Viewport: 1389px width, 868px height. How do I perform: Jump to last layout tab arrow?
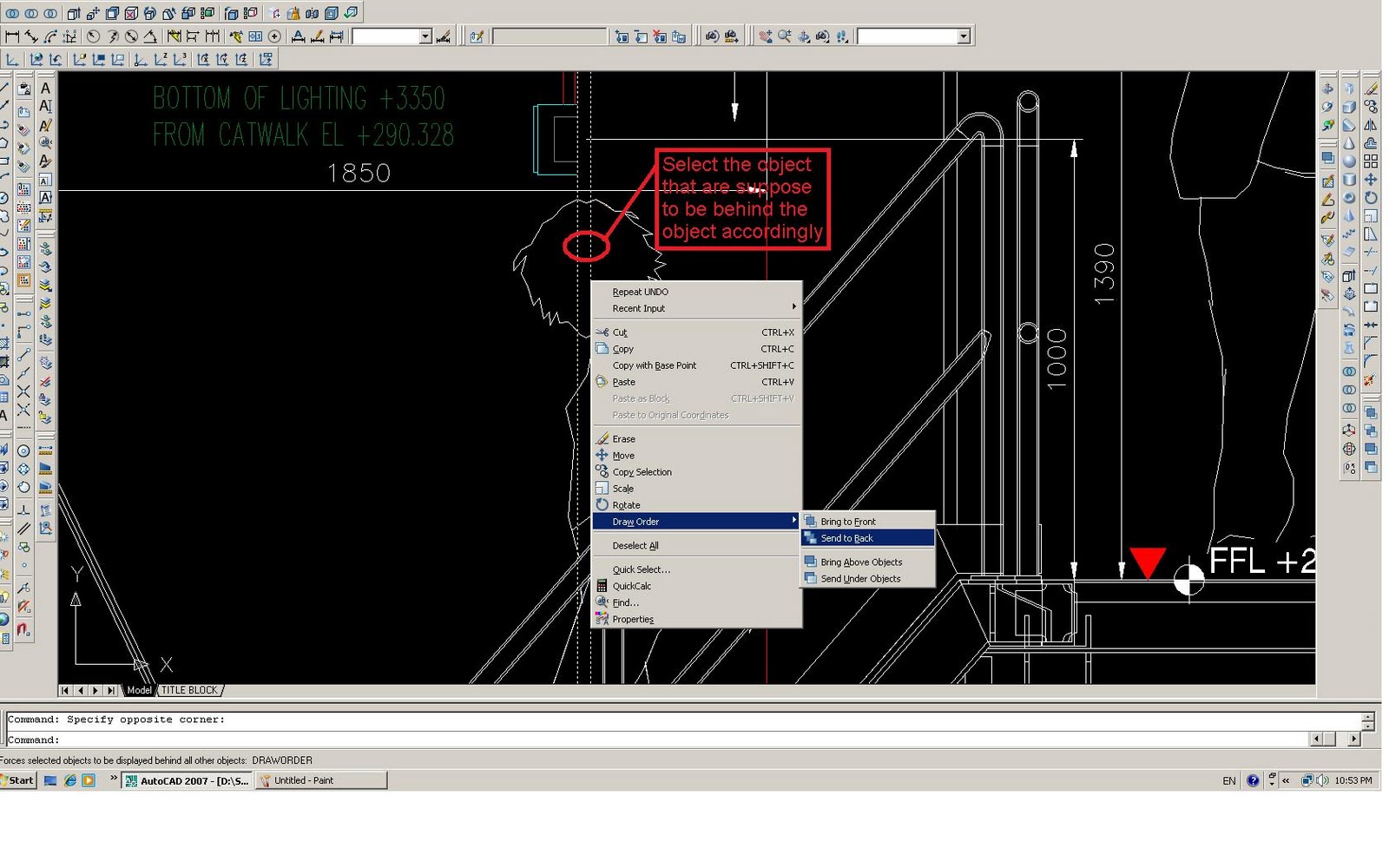[110, 691]
